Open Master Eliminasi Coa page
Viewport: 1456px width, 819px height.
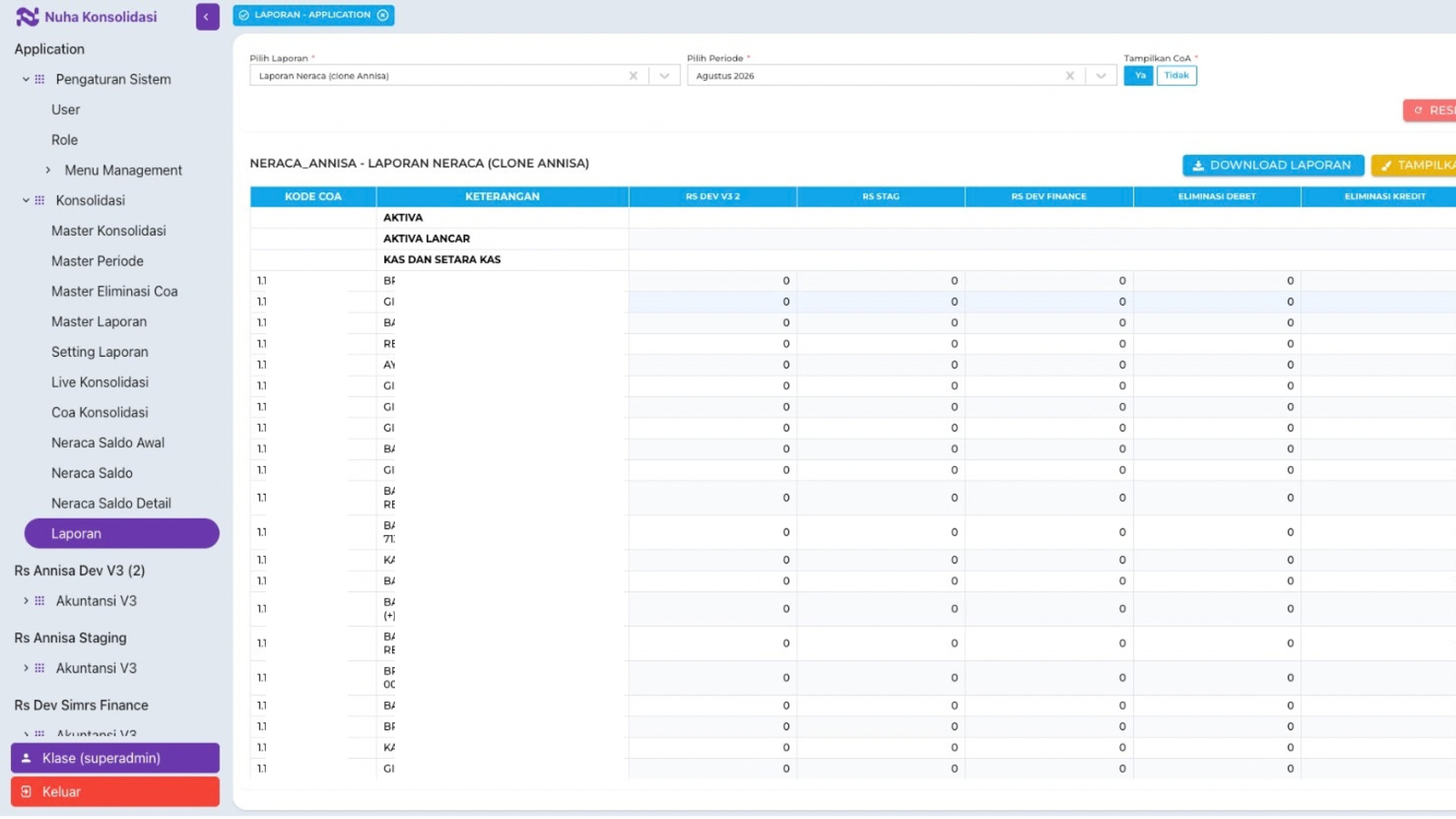pyautogui.click(x=115, y=291)
